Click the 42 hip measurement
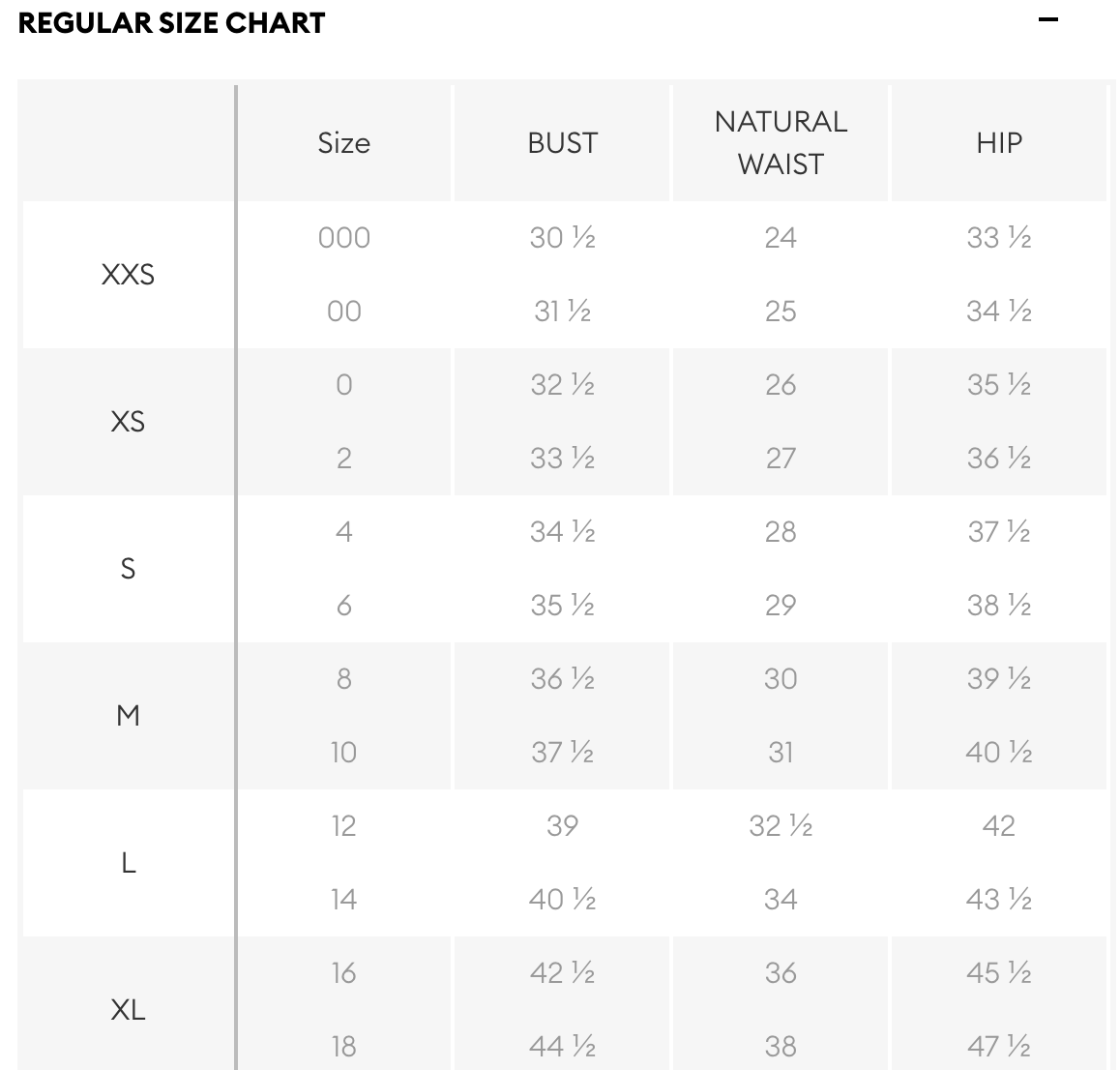 click(x=999, y=826)
